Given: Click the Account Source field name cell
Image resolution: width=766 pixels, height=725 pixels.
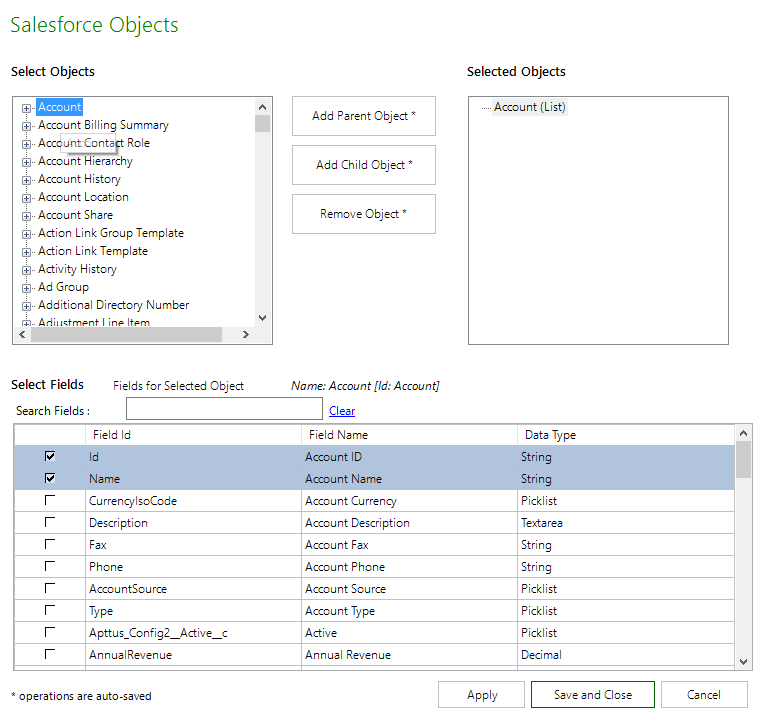Looking at the screenshot, I should click(409, 589).
